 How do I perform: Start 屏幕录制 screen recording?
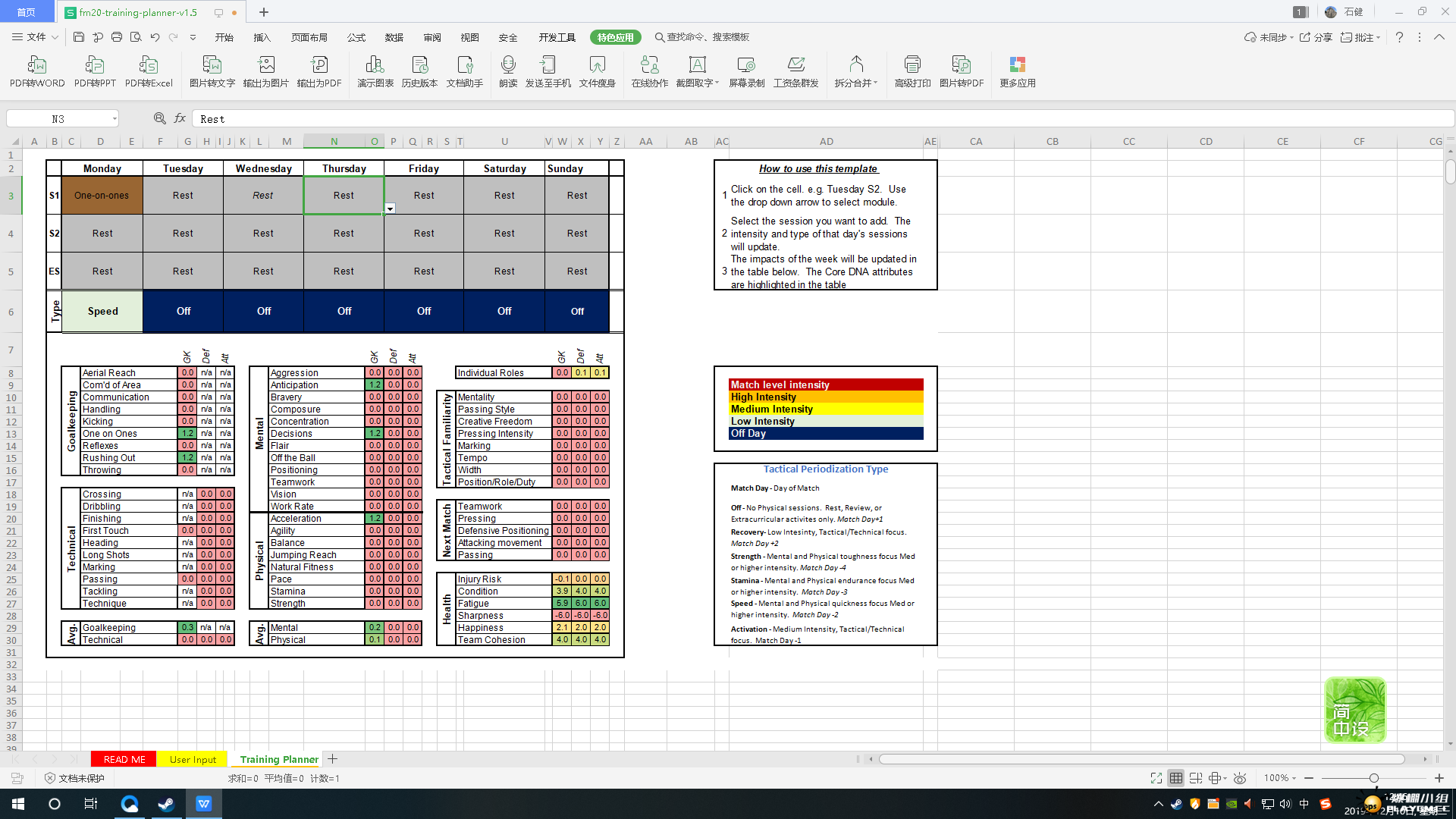(747, 72)
